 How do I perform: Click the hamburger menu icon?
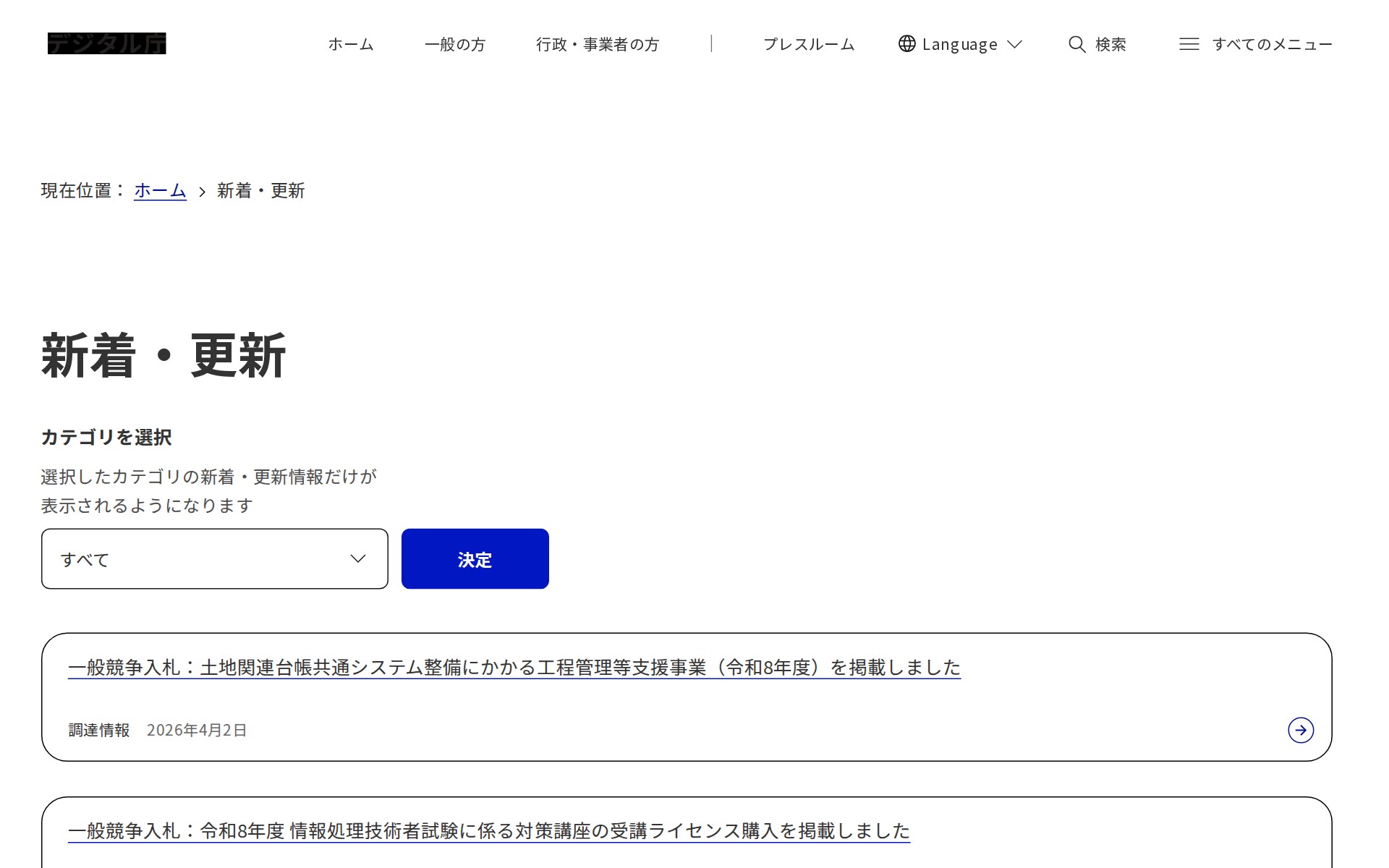(x=1189, y=44)
